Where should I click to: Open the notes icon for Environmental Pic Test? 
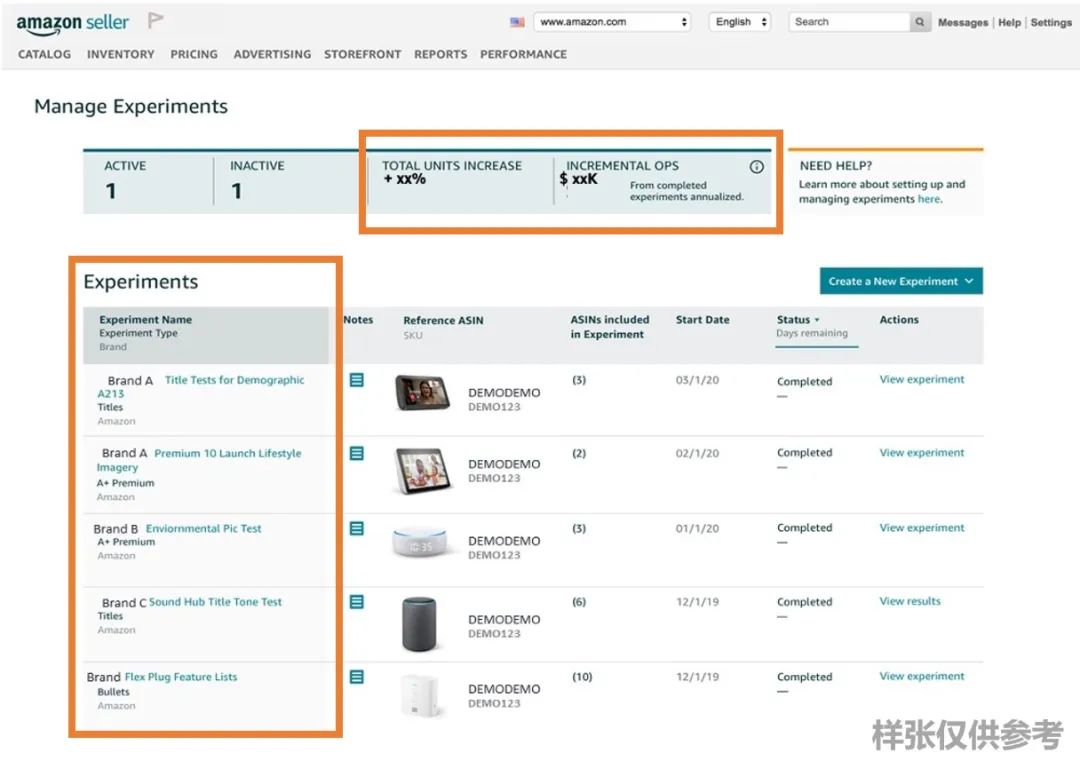click(356, 527)
